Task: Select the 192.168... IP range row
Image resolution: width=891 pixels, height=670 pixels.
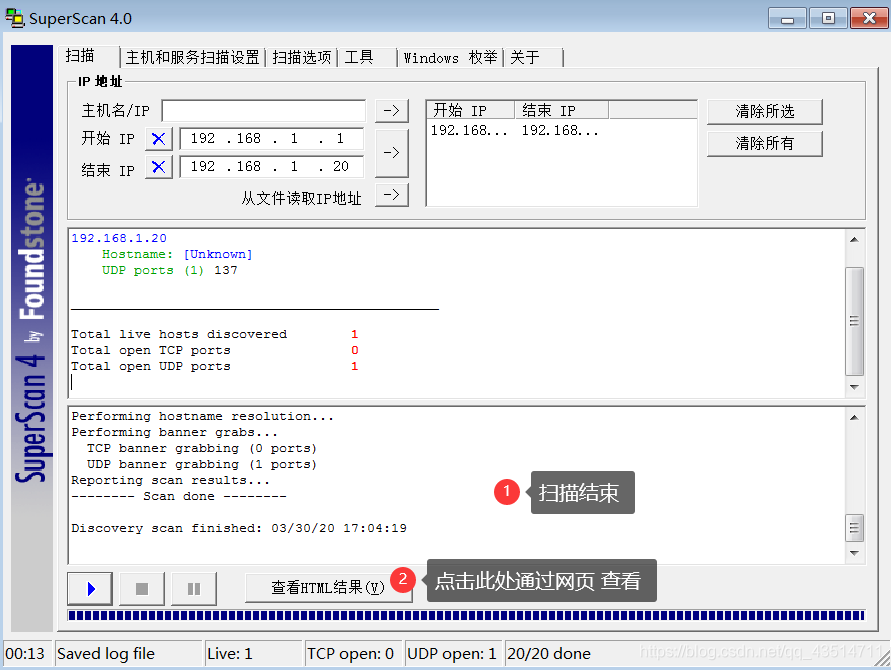Action: click(x=514, y=130)
